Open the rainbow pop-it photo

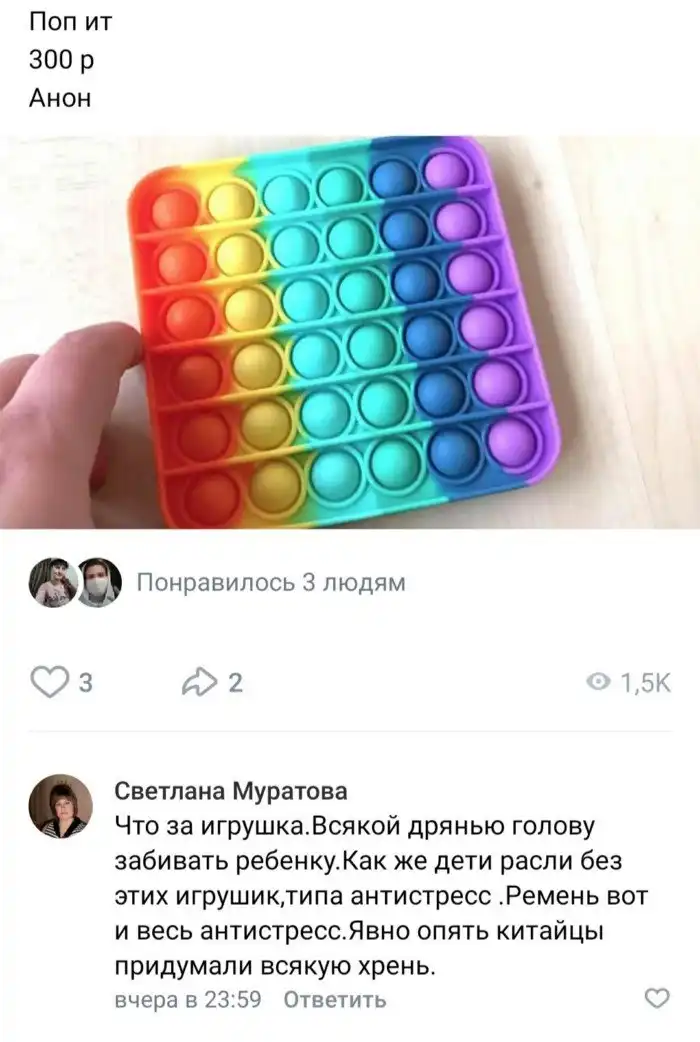[350, 332]
